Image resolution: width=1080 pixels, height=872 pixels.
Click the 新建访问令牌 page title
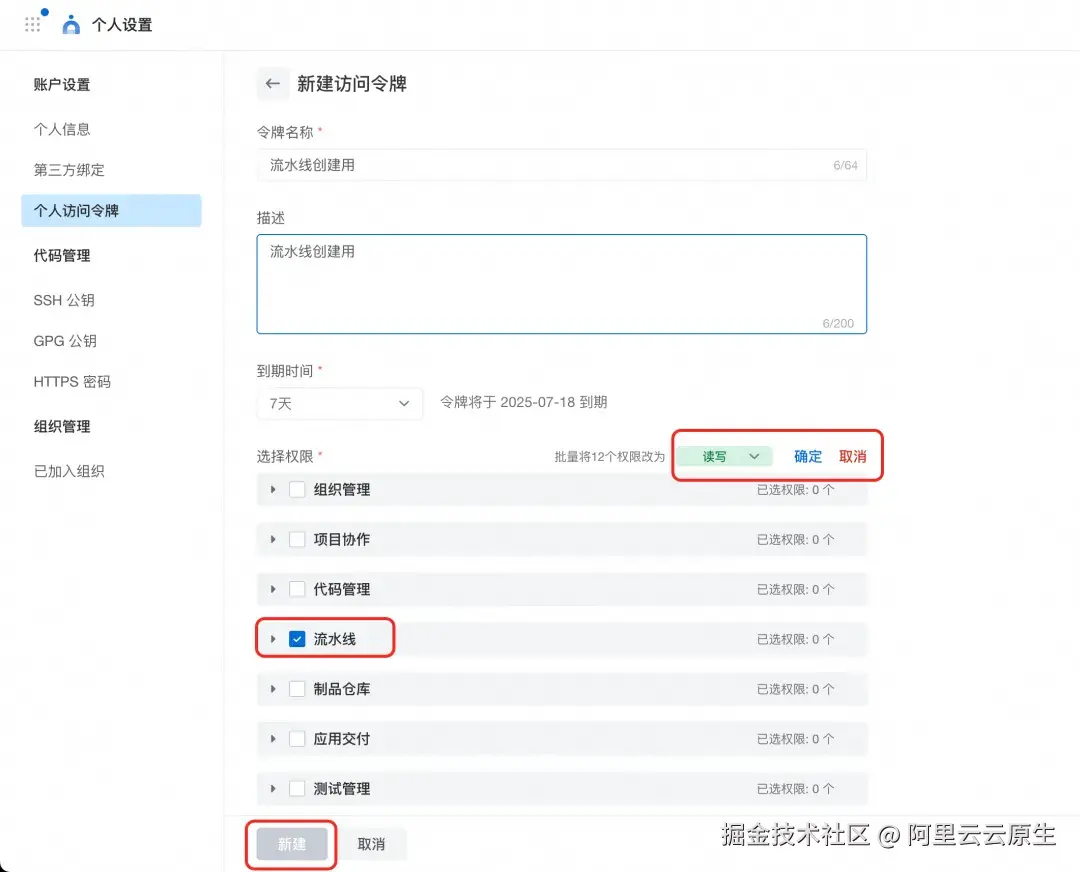(x=352, y=84)
